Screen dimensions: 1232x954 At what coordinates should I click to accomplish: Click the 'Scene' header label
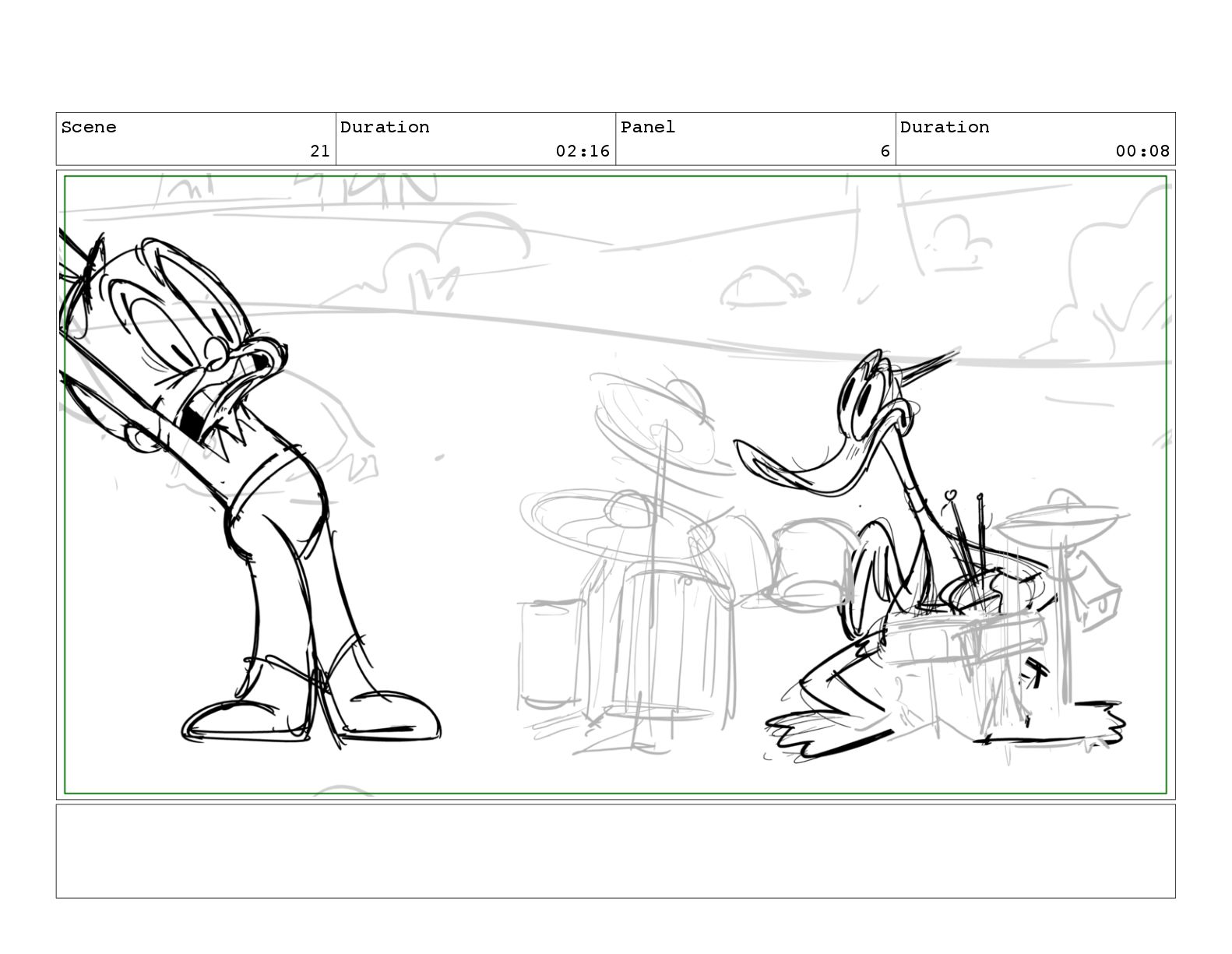(x=89, y=127)
